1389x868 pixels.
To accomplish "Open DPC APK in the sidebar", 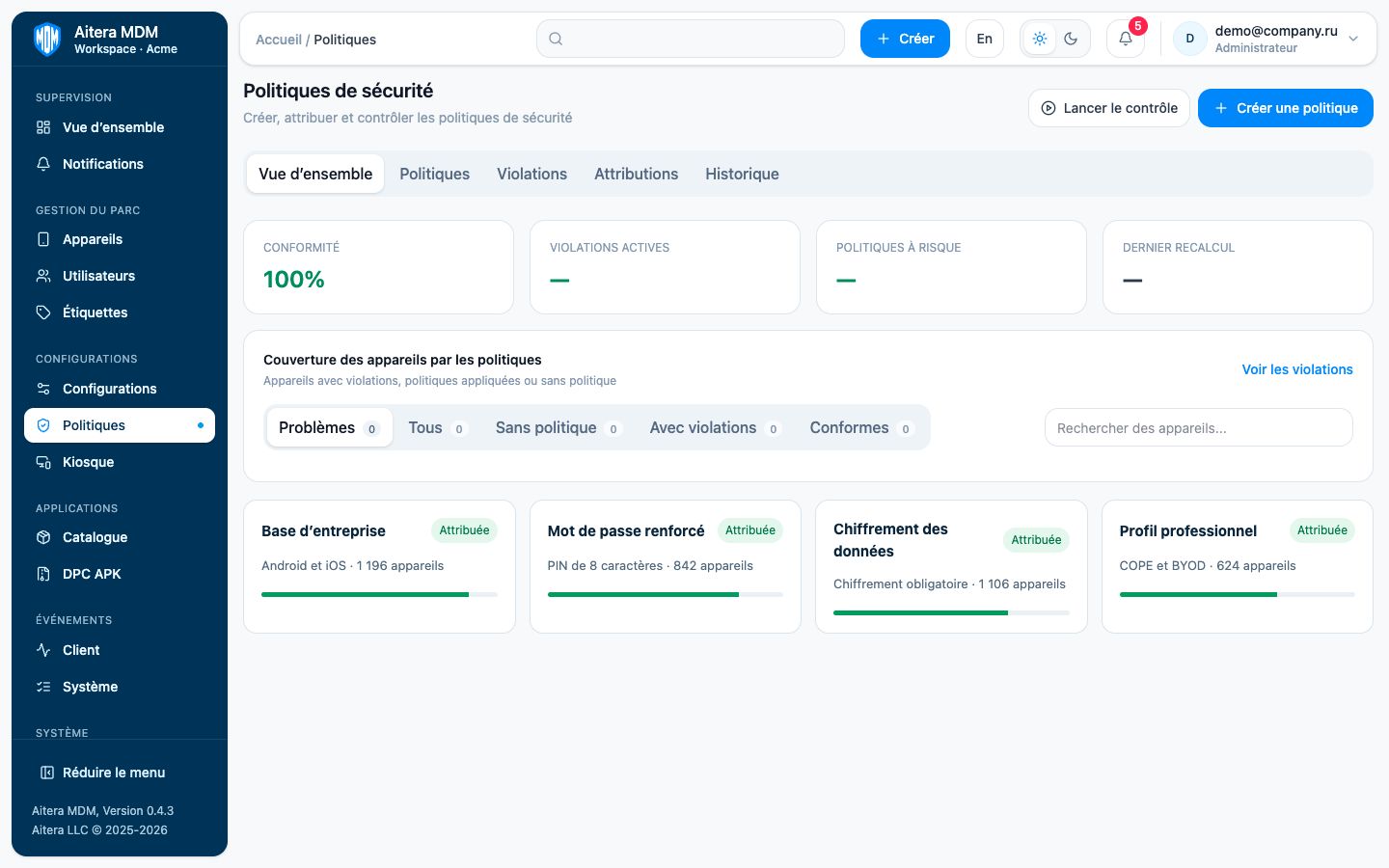I will [120, 574].
